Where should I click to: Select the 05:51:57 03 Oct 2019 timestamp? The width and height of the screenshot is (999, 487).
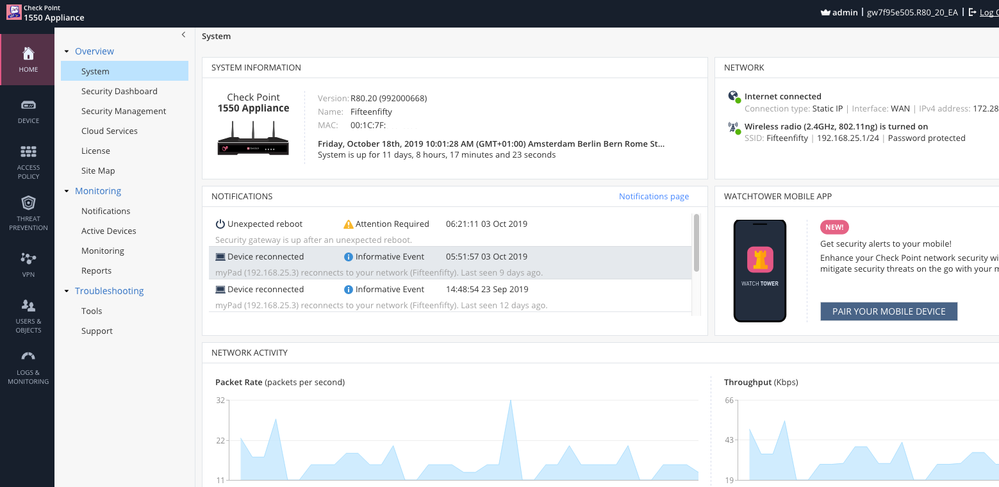click(x=487, y=256)
